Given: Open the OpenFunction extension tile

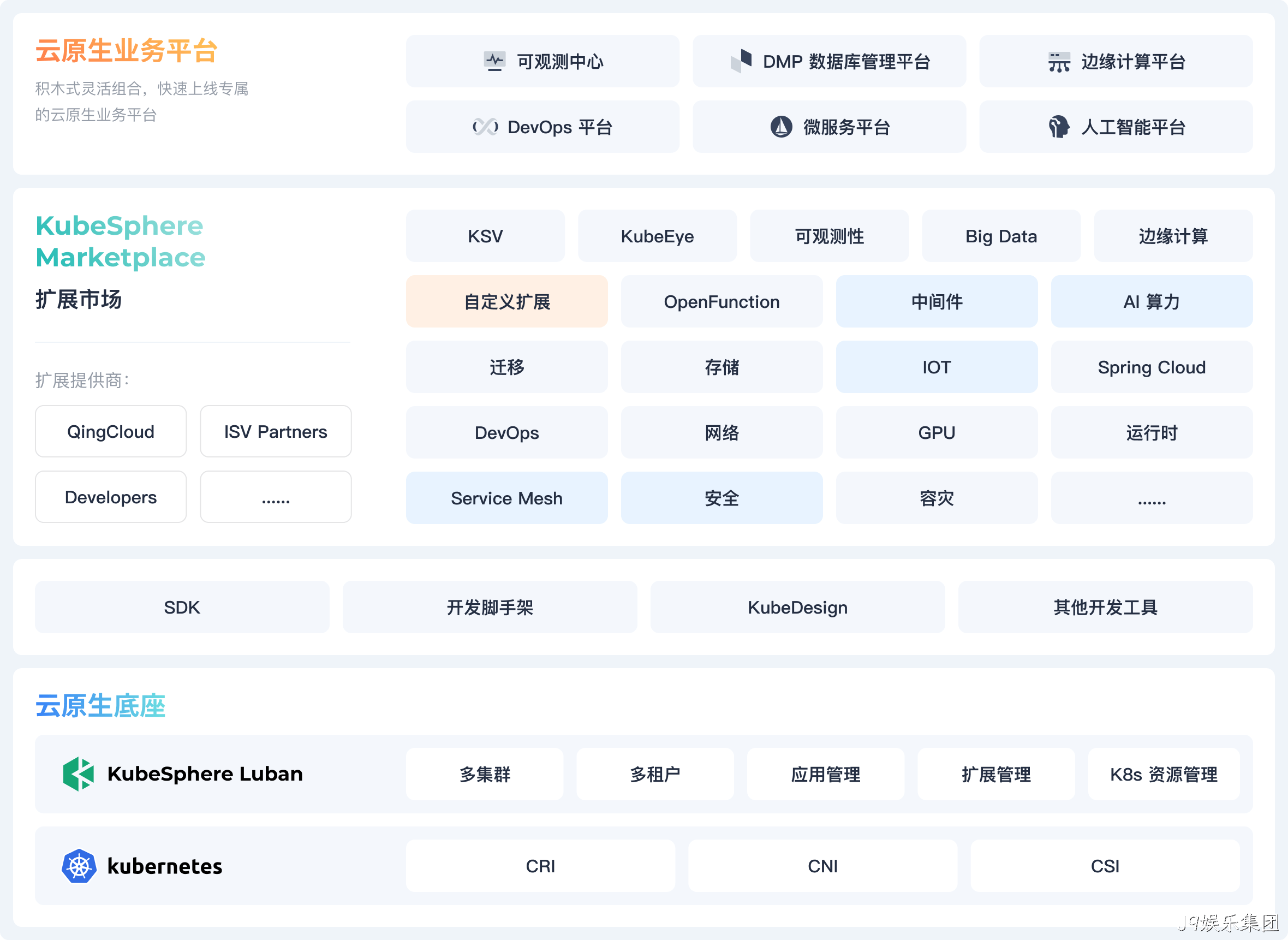Looking at the screenshot, I should pyautogui.click(x=722, y=301).
